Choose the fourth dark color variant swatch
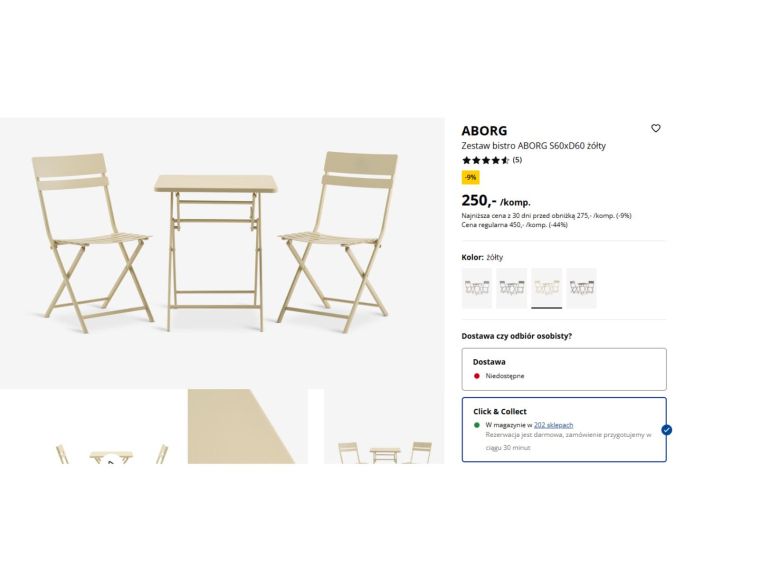Image resolution: width=760 pixels, height=570 pixels. (581, 288)
